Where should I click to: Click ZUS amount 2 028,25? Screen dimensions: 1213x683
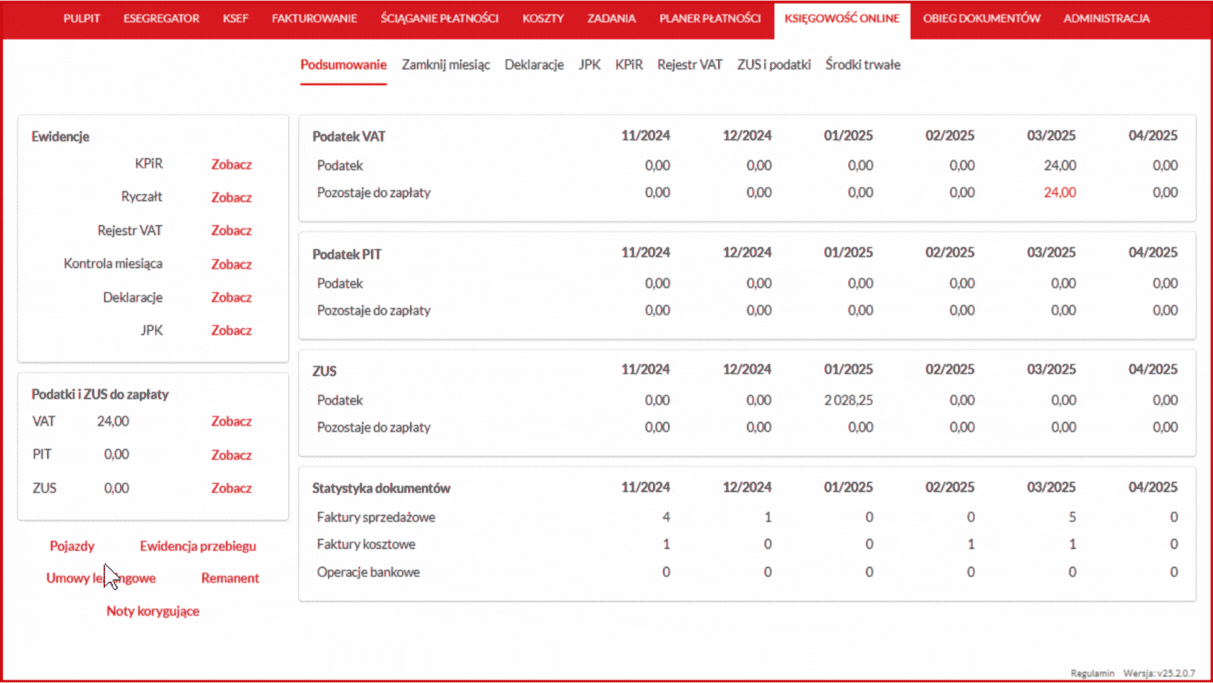click(849, 400)
